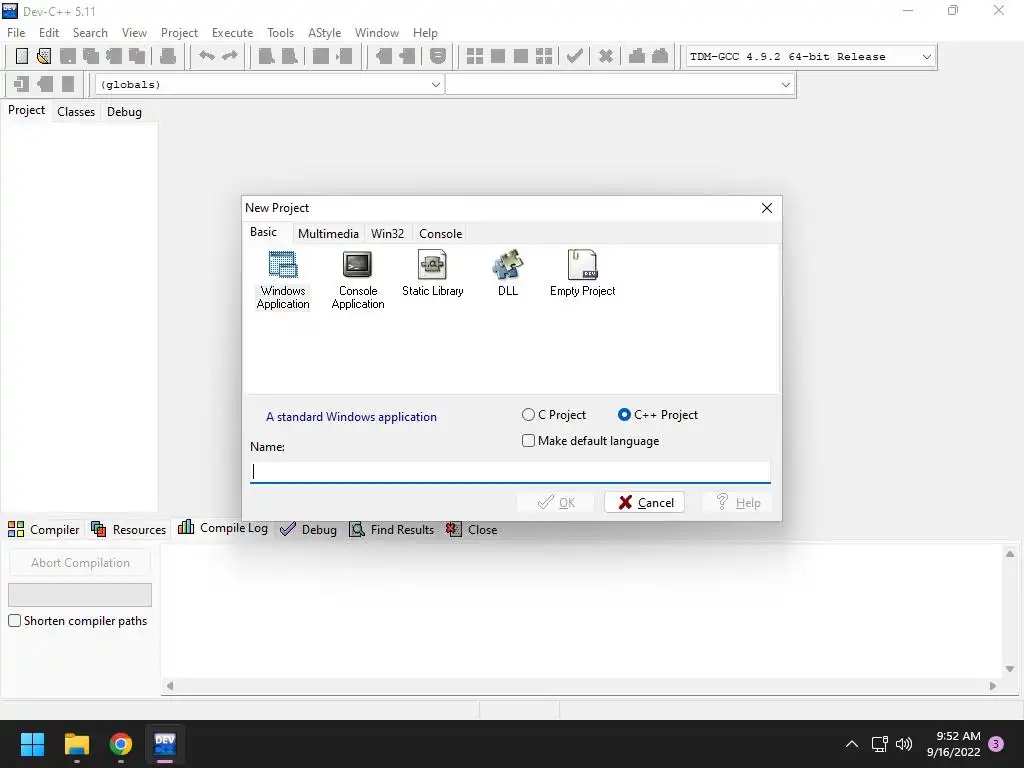Open File Explorer from the taskbar
The image size is (1024, 768).
point(76,744)
